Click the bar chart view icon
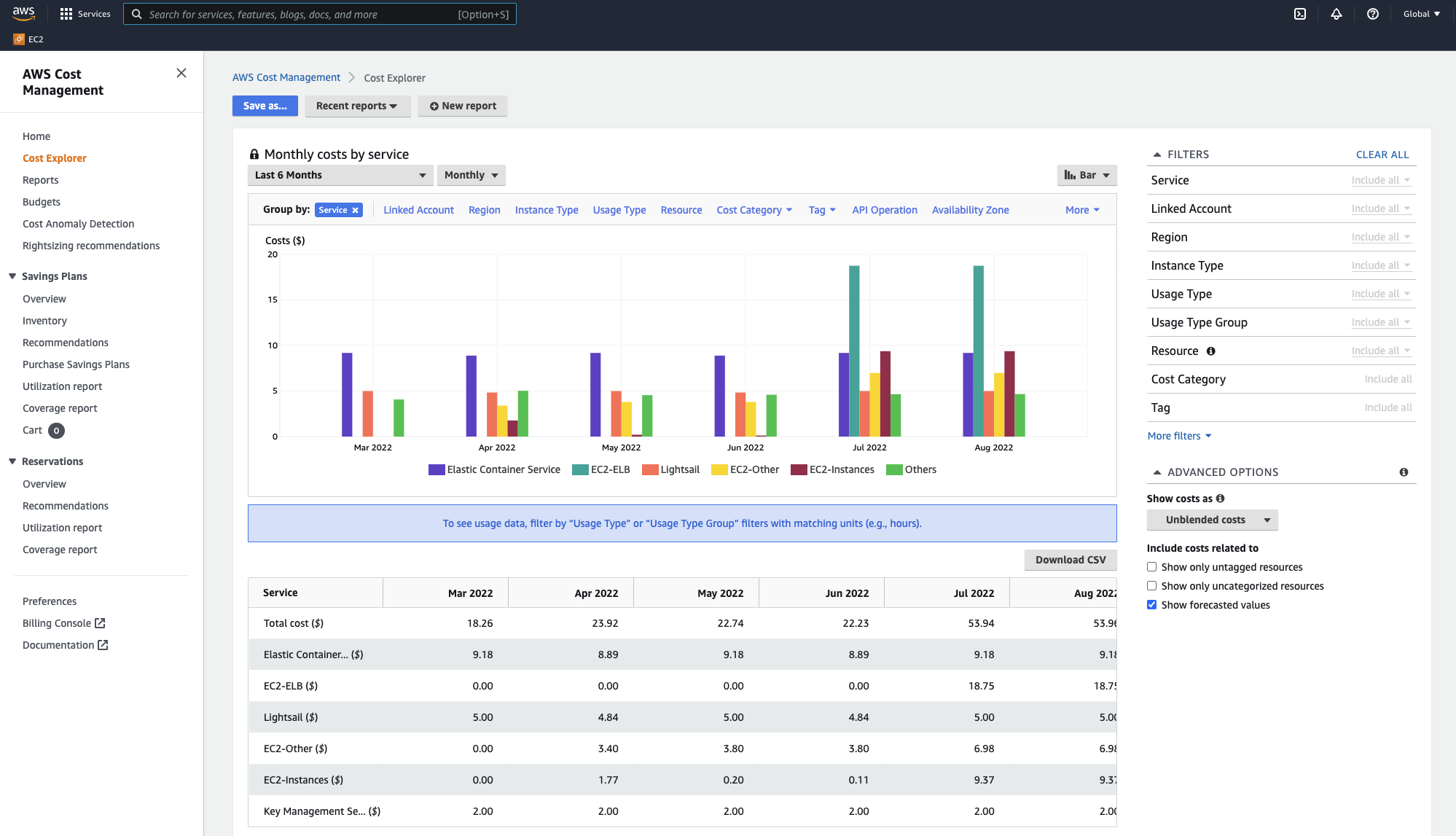 point(1069,174)
